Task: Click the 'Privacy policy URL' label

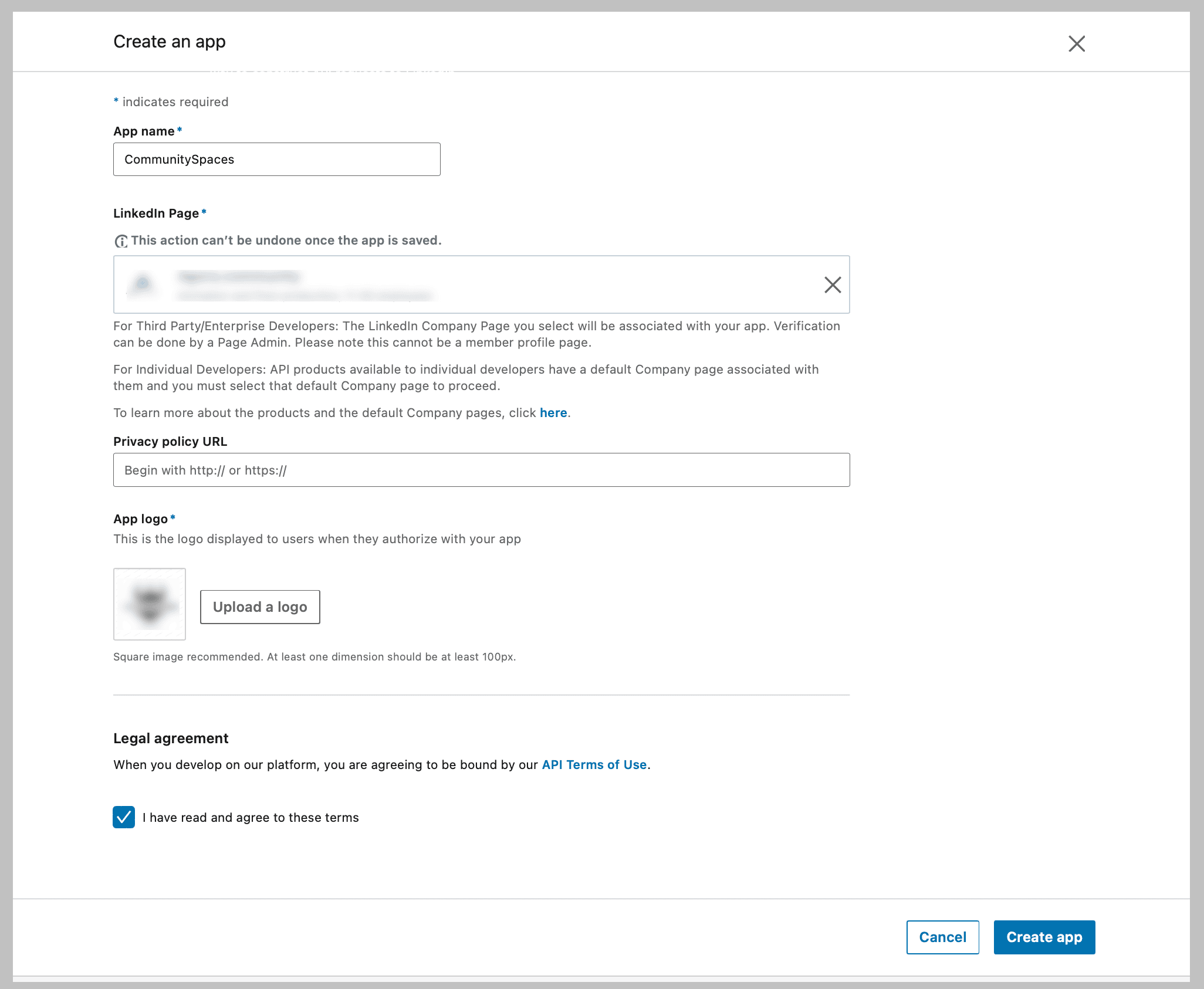Action: click(170, 442)
